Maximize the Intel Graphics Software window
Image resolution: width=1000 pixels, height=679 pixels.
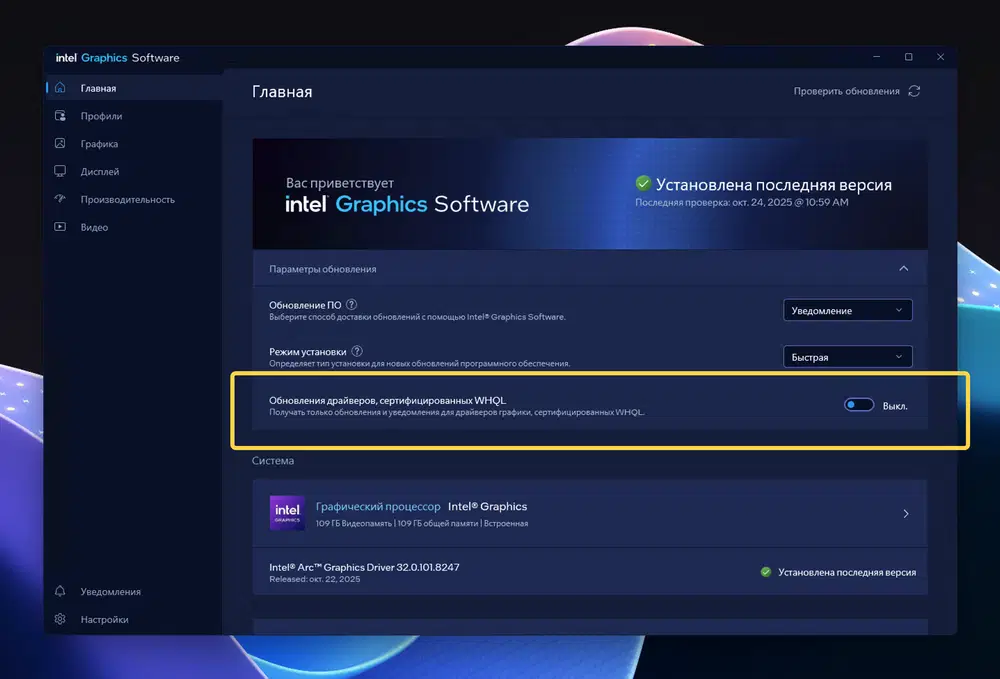(908, 57)
